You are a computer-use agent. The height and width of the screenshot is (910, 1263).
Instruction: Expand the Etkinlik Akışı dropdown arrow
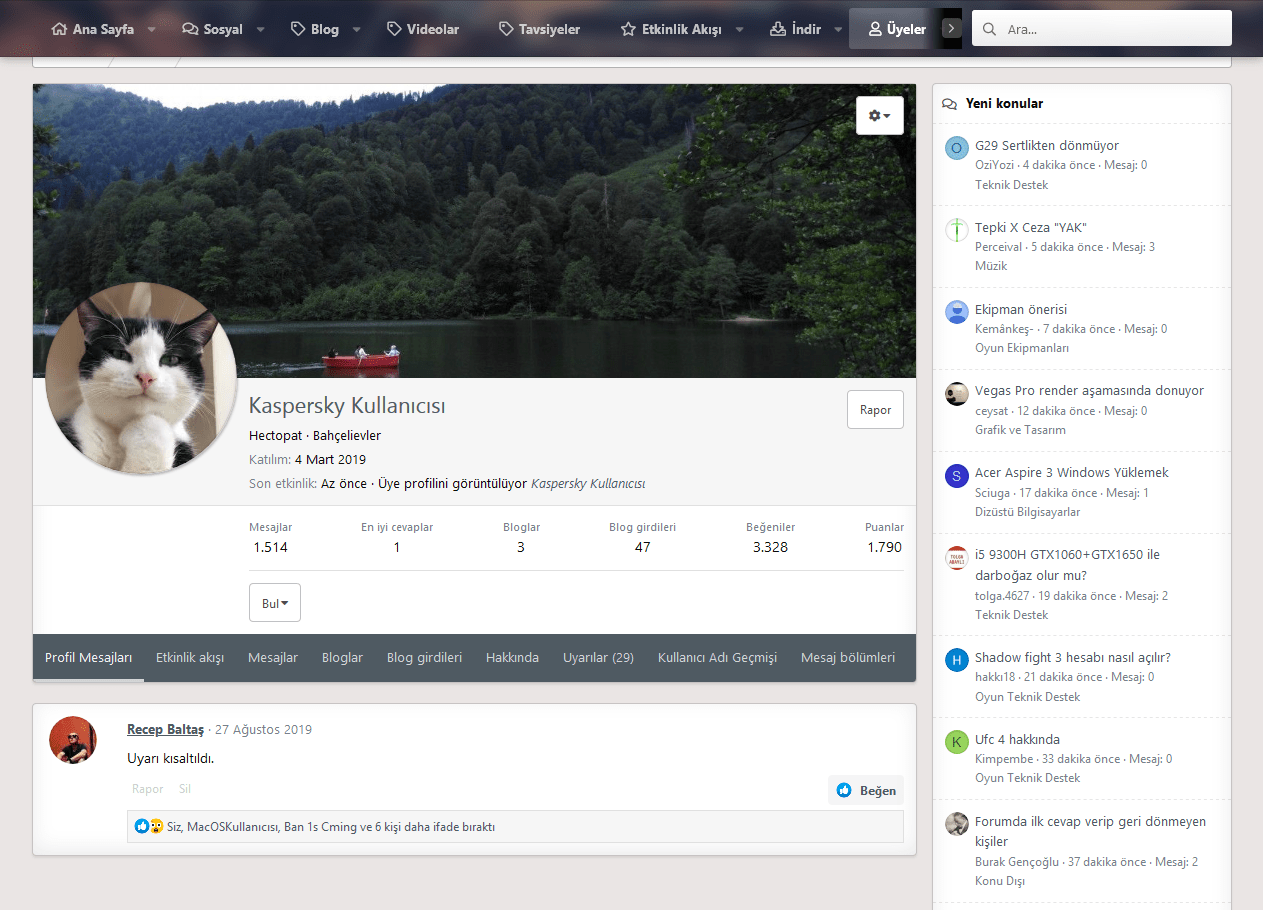[x=740, y=29]
